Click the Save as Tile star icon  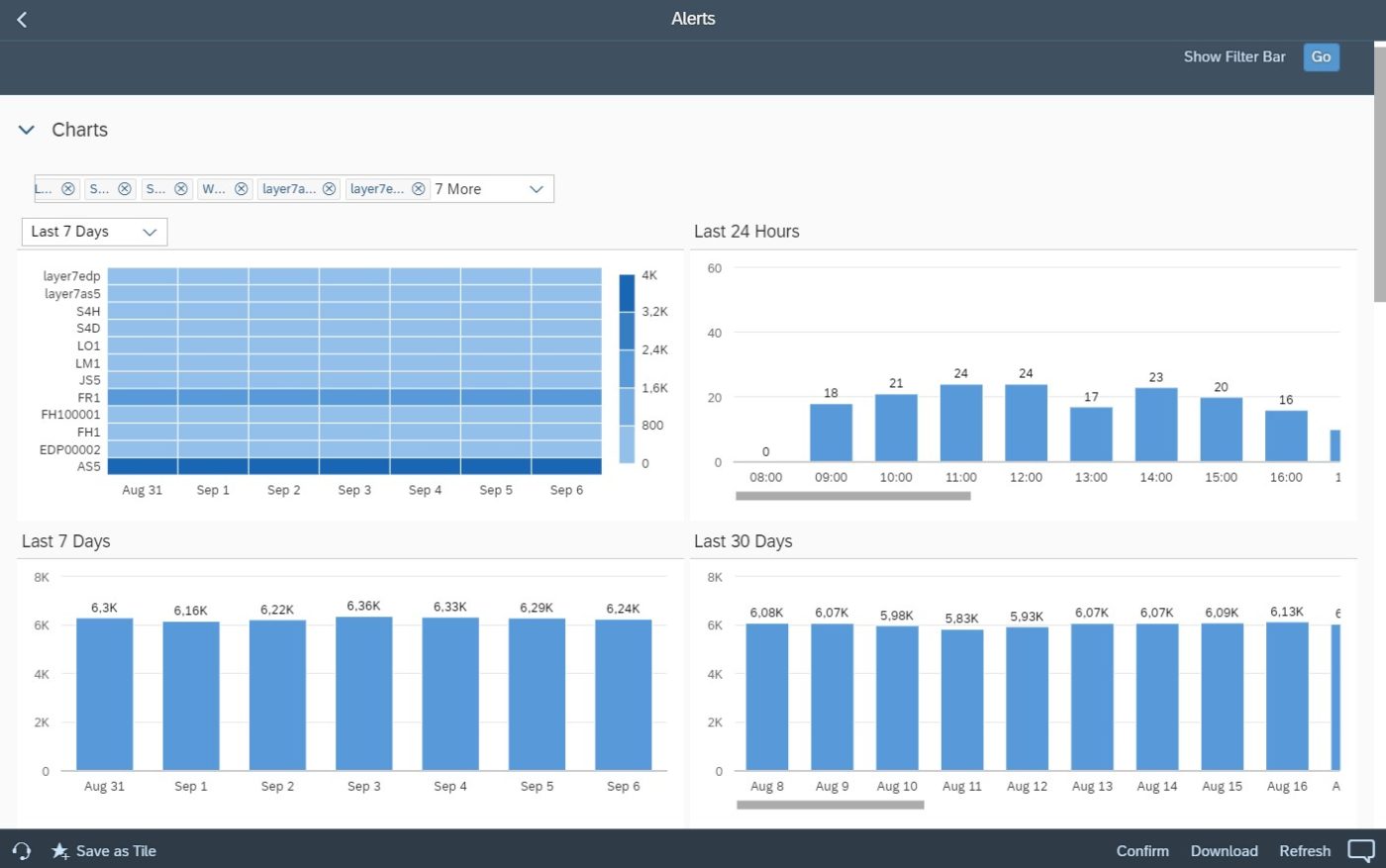tap(60, 851)
